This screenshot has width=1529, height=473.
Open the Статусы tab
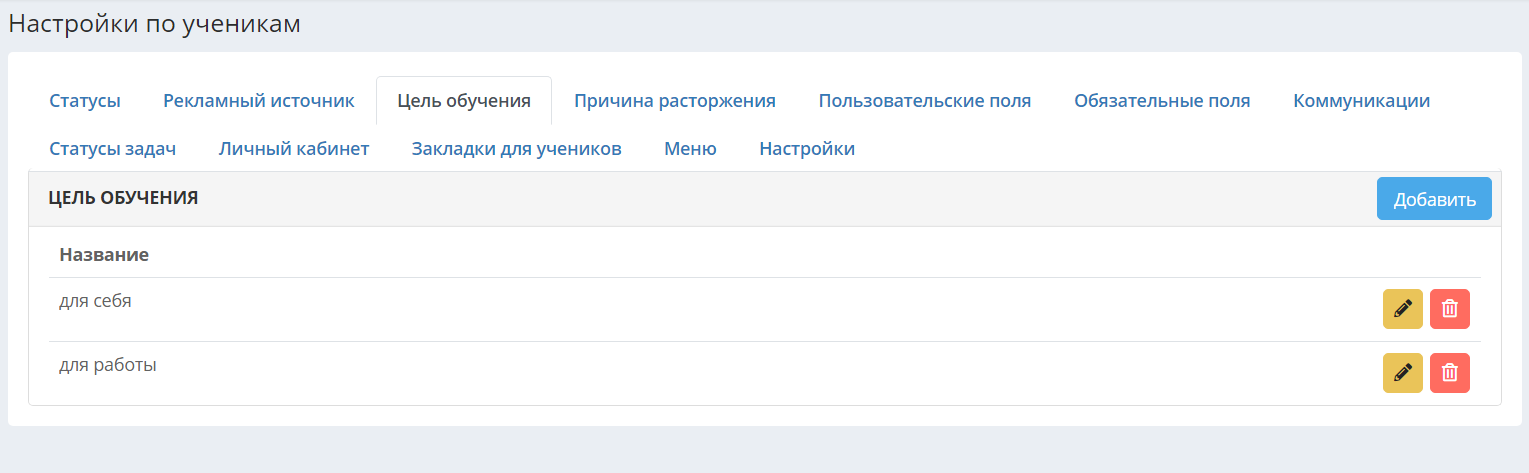tap(85, 101)
